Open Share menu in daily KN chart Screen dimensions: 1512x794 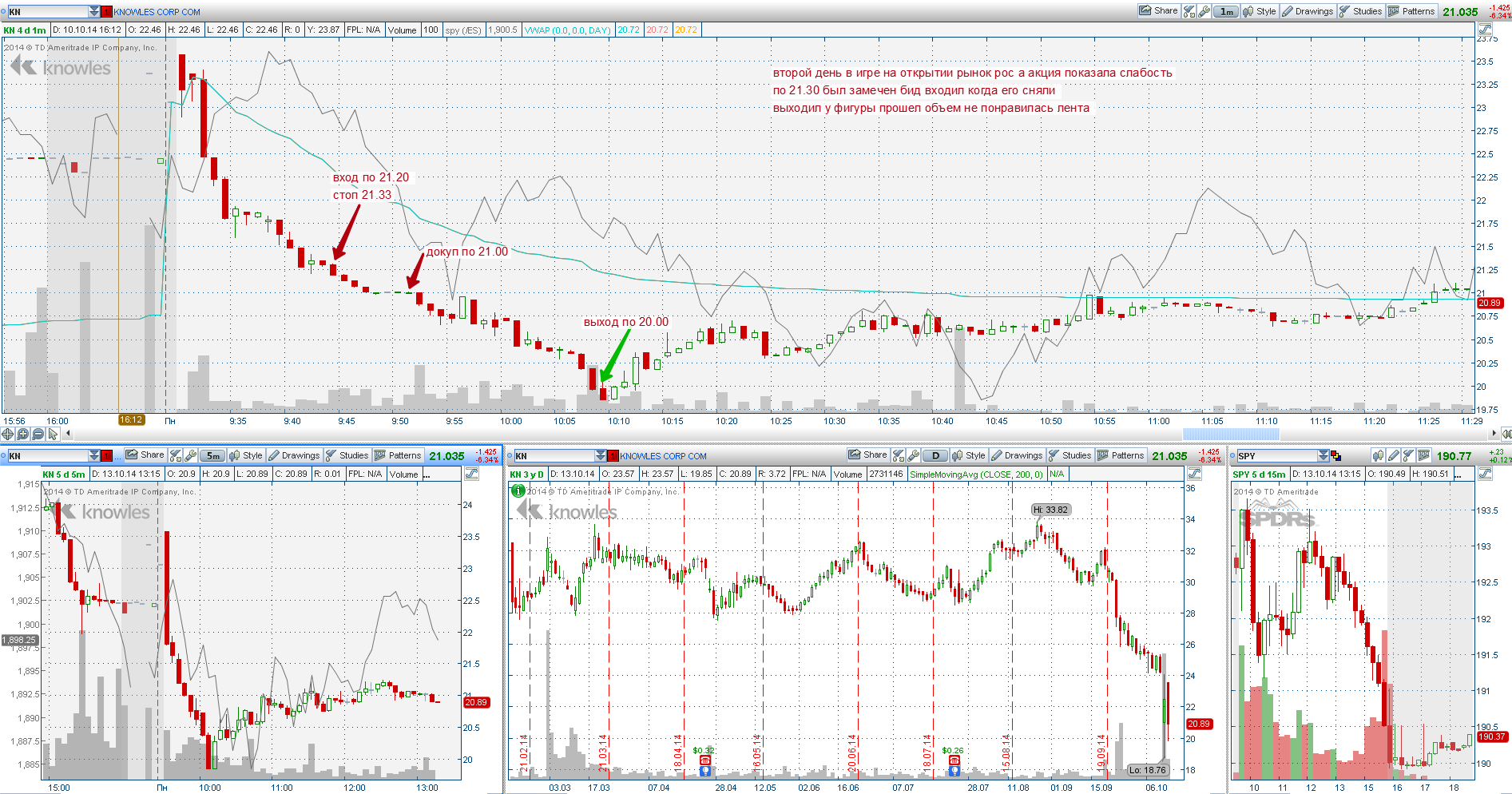pos(868,455)
